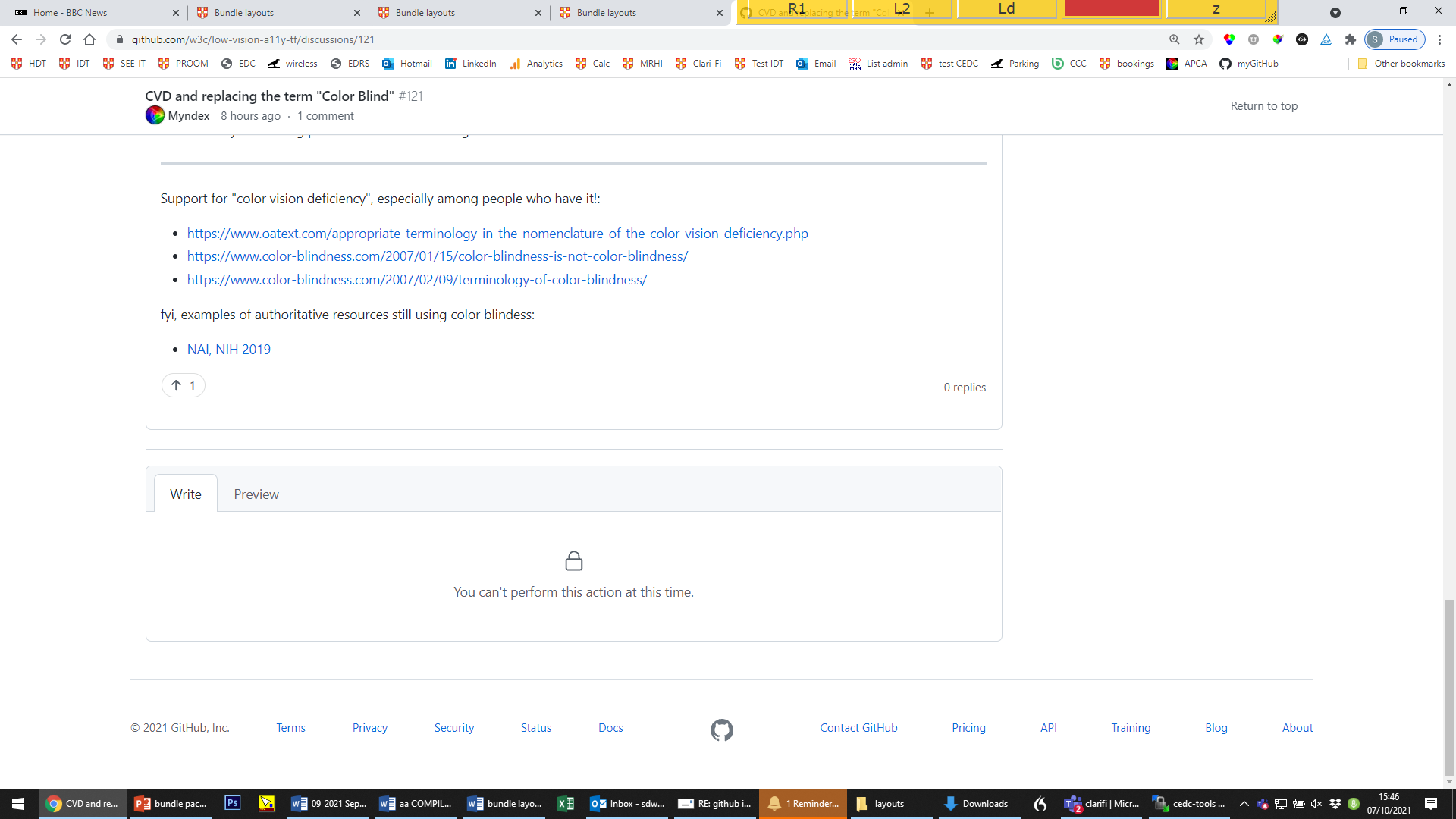The width and height of the screenshot is (1456, 819).
Task: Open the browser home page
Action: point(89,39)
